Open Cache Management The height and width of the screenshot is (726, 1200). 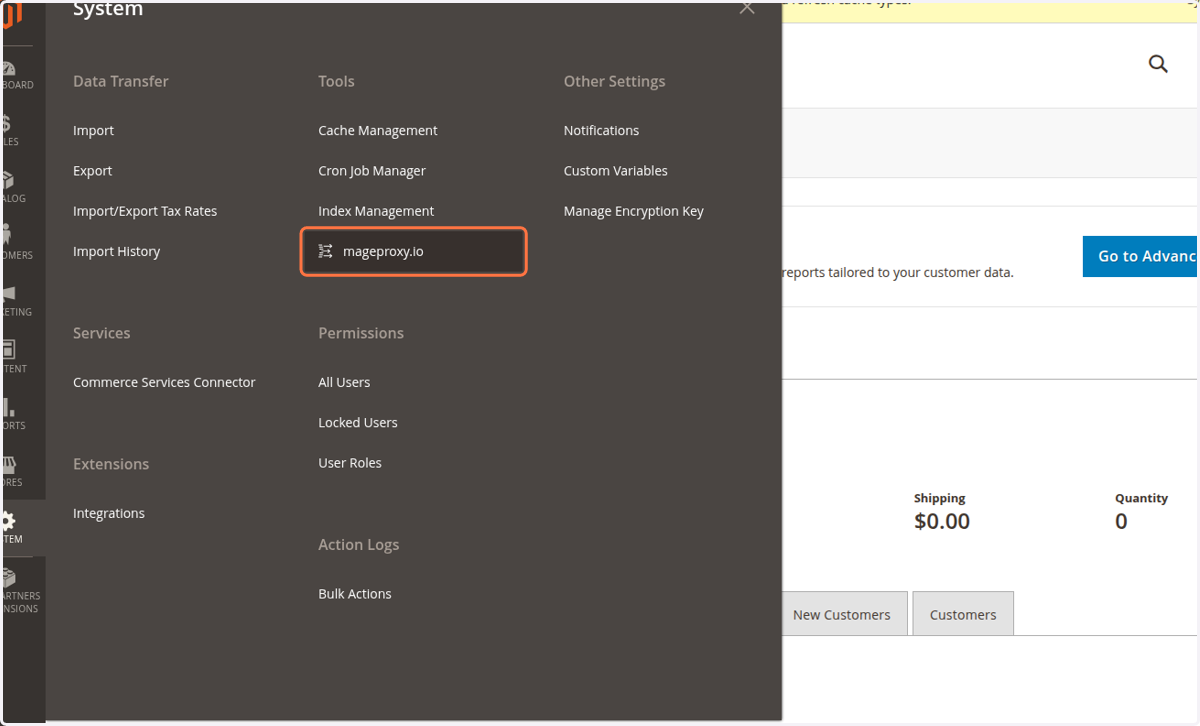coord(378,130)
